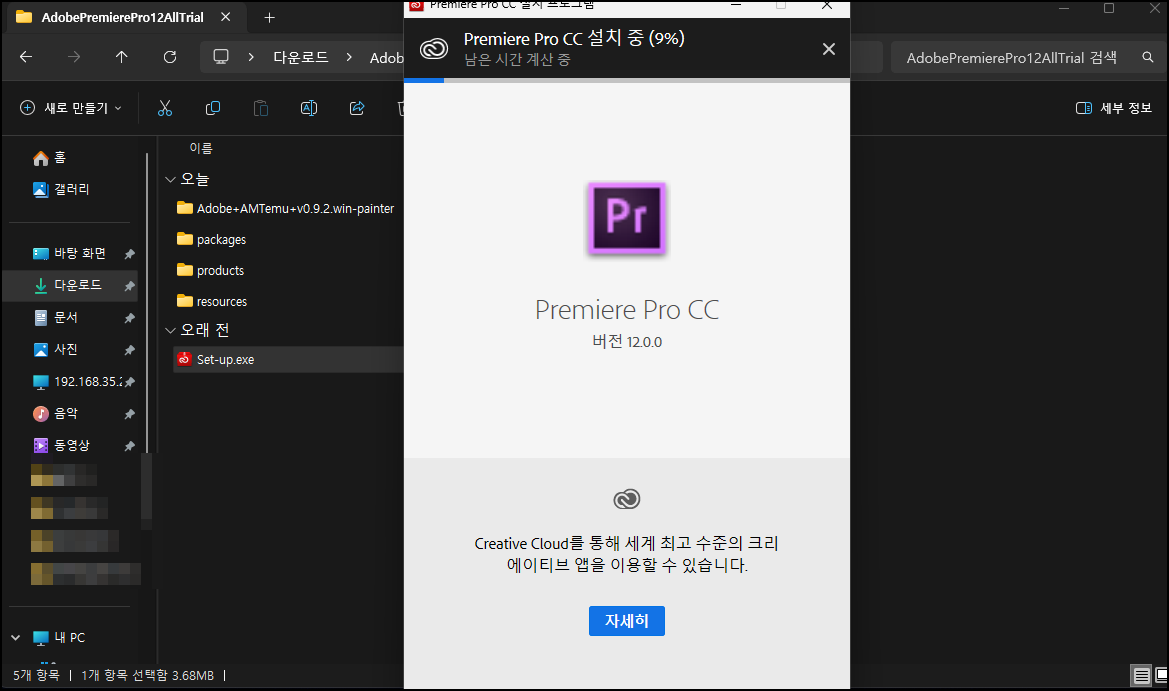1169x691 pixels.
Task: Click the search magnifier icon in Explorer
Action: pyautogui.click(x=1147, y=57)
